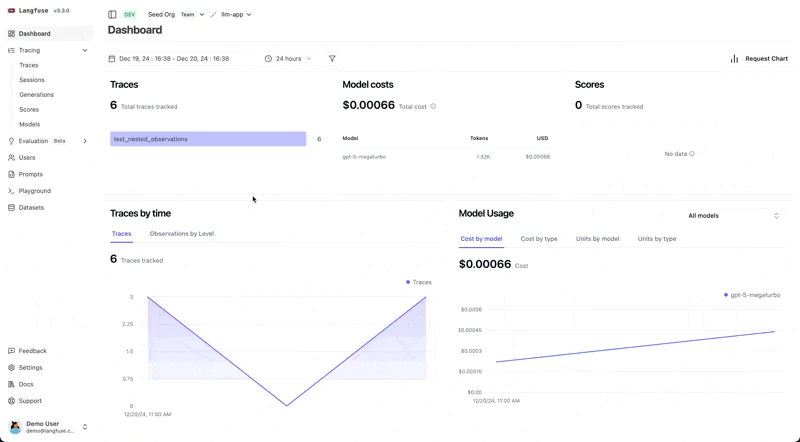Click the Model costs info icon

tap(433, 106)
